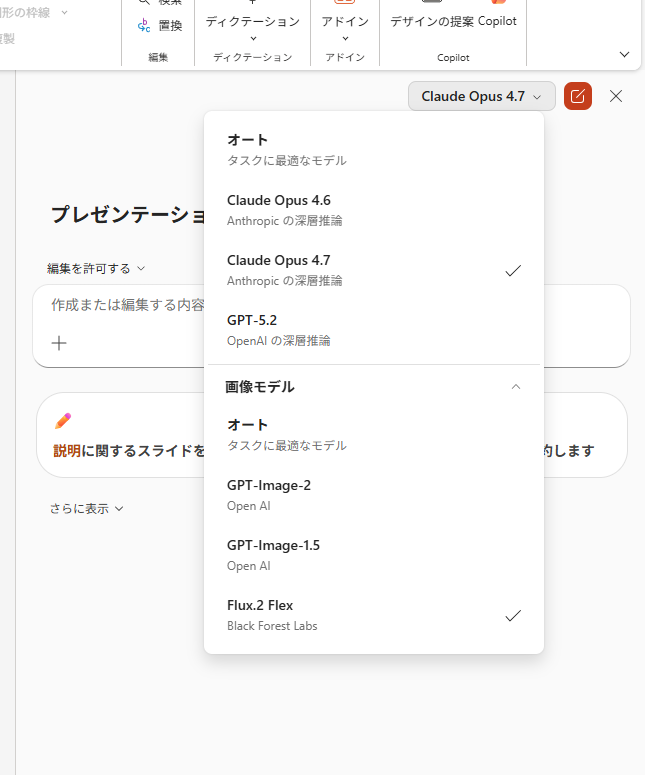Select GPT-5.2 model
645x775 pixels.
tap(374, 330)
